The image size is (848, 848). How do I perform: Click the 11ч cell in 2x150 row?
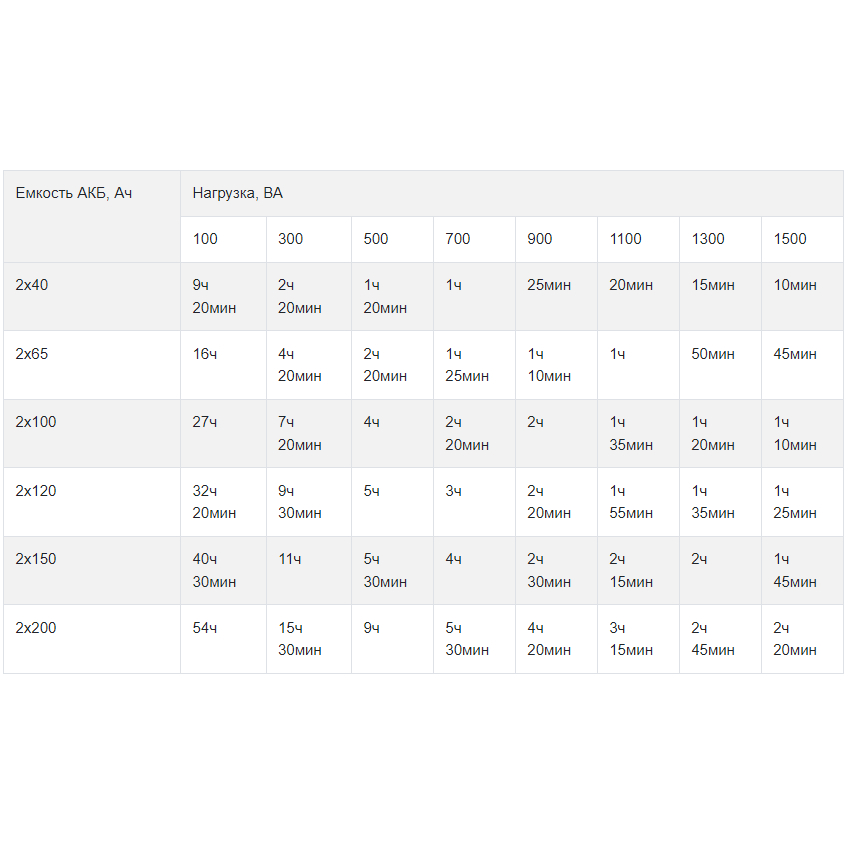tap(309, 571)
